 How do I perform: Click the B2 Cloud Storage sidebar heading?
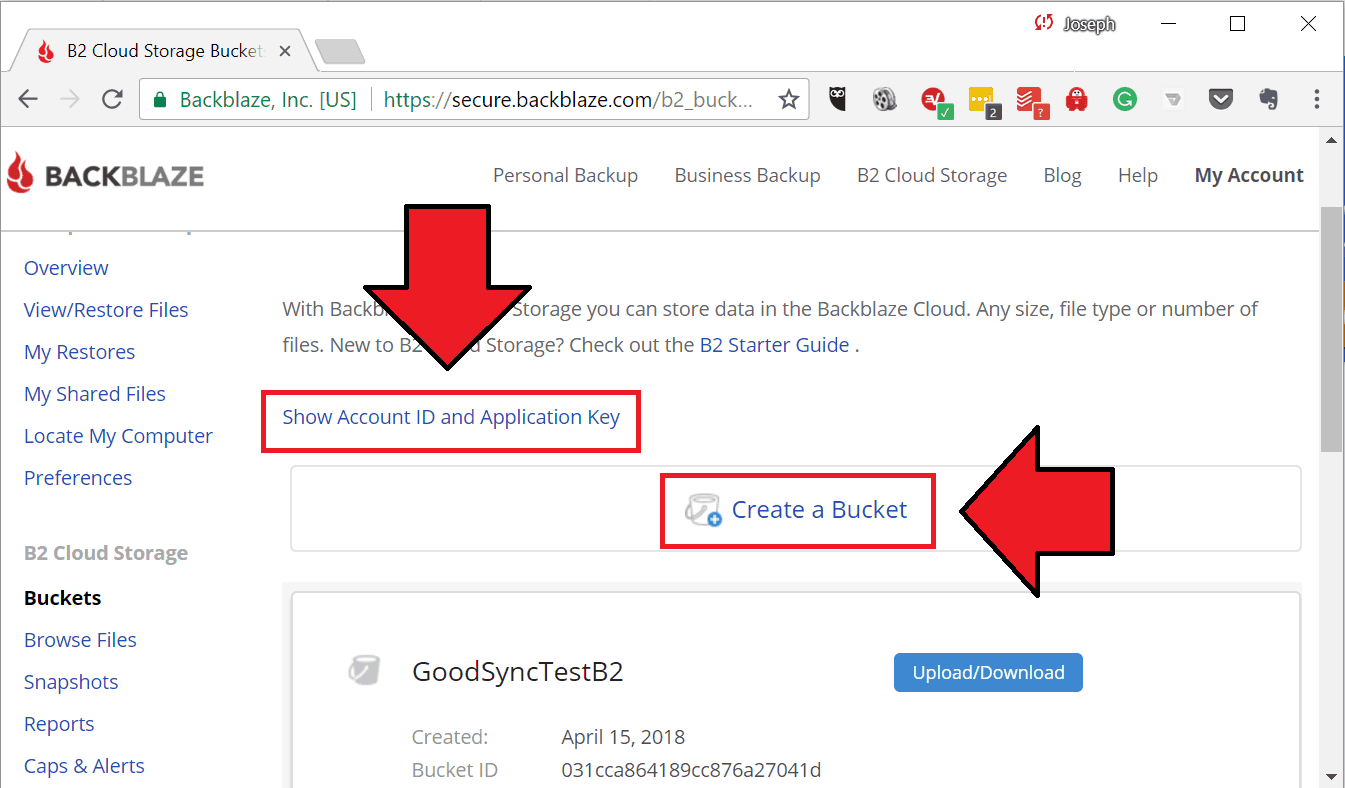(106, 553)
